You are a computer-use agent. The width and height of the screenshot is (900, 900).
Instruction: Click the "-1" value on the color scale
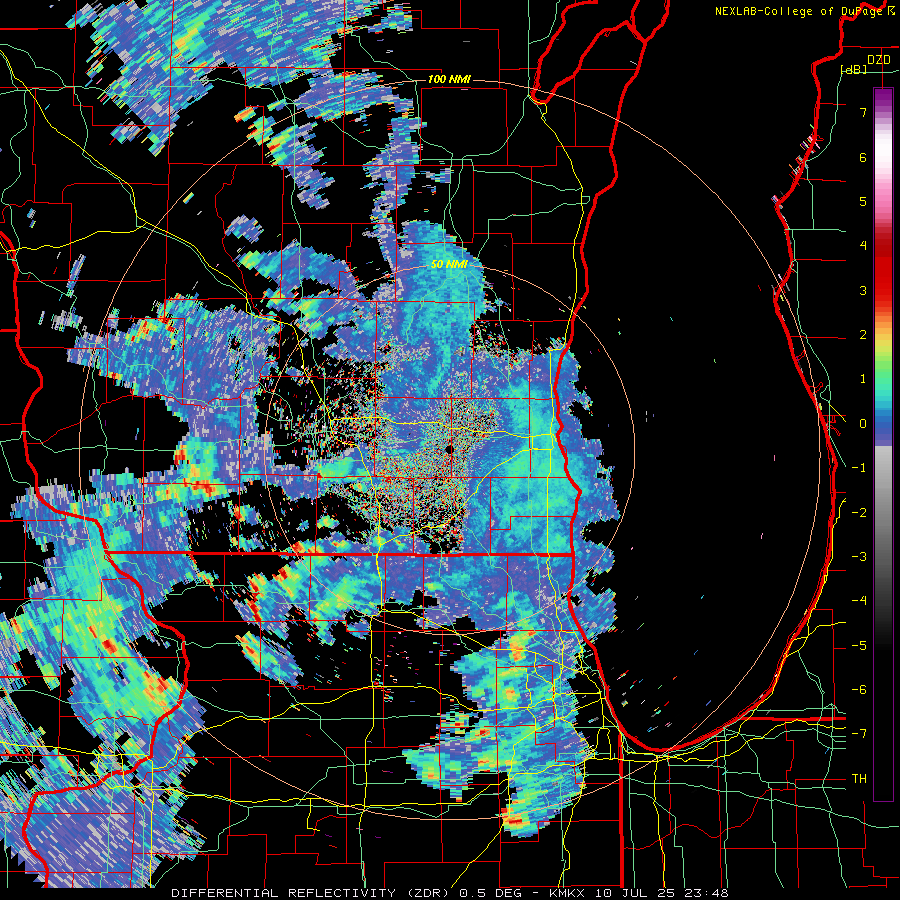coord(859,468)
